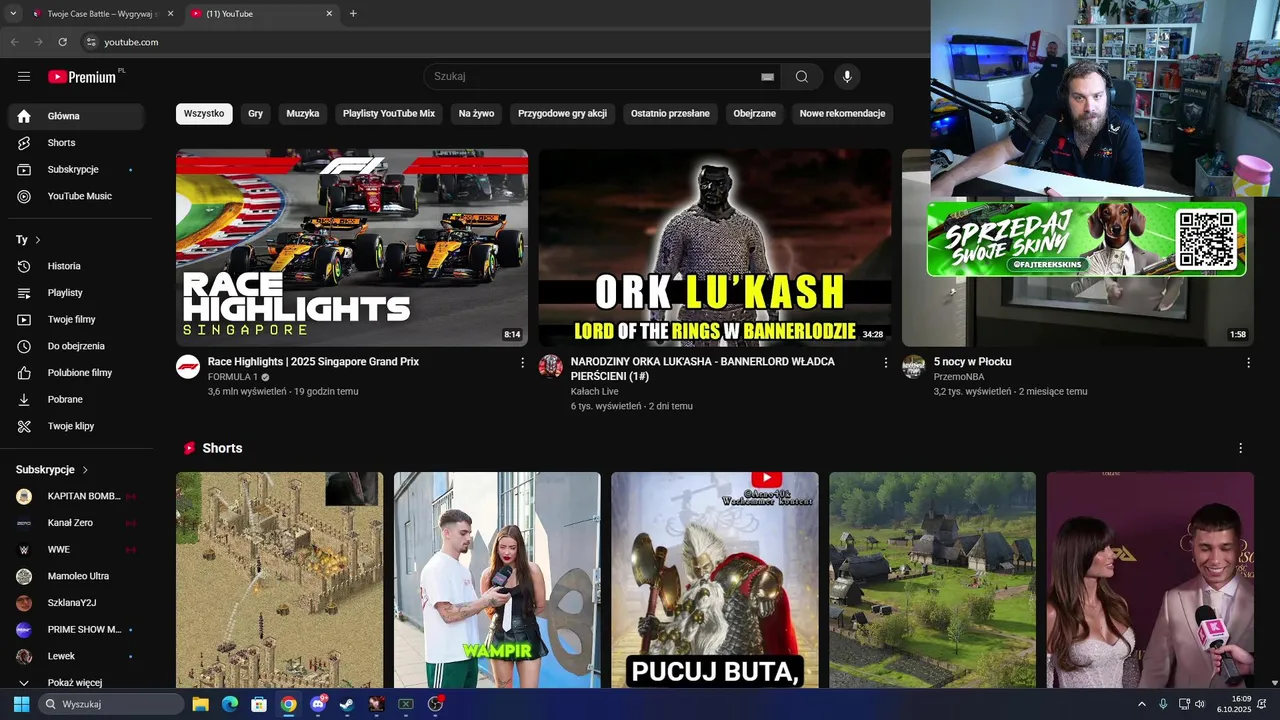Screen dimensions: 1280x720
Task: Open Formula 1 channel avatar
Action: (x=188, y=366)
